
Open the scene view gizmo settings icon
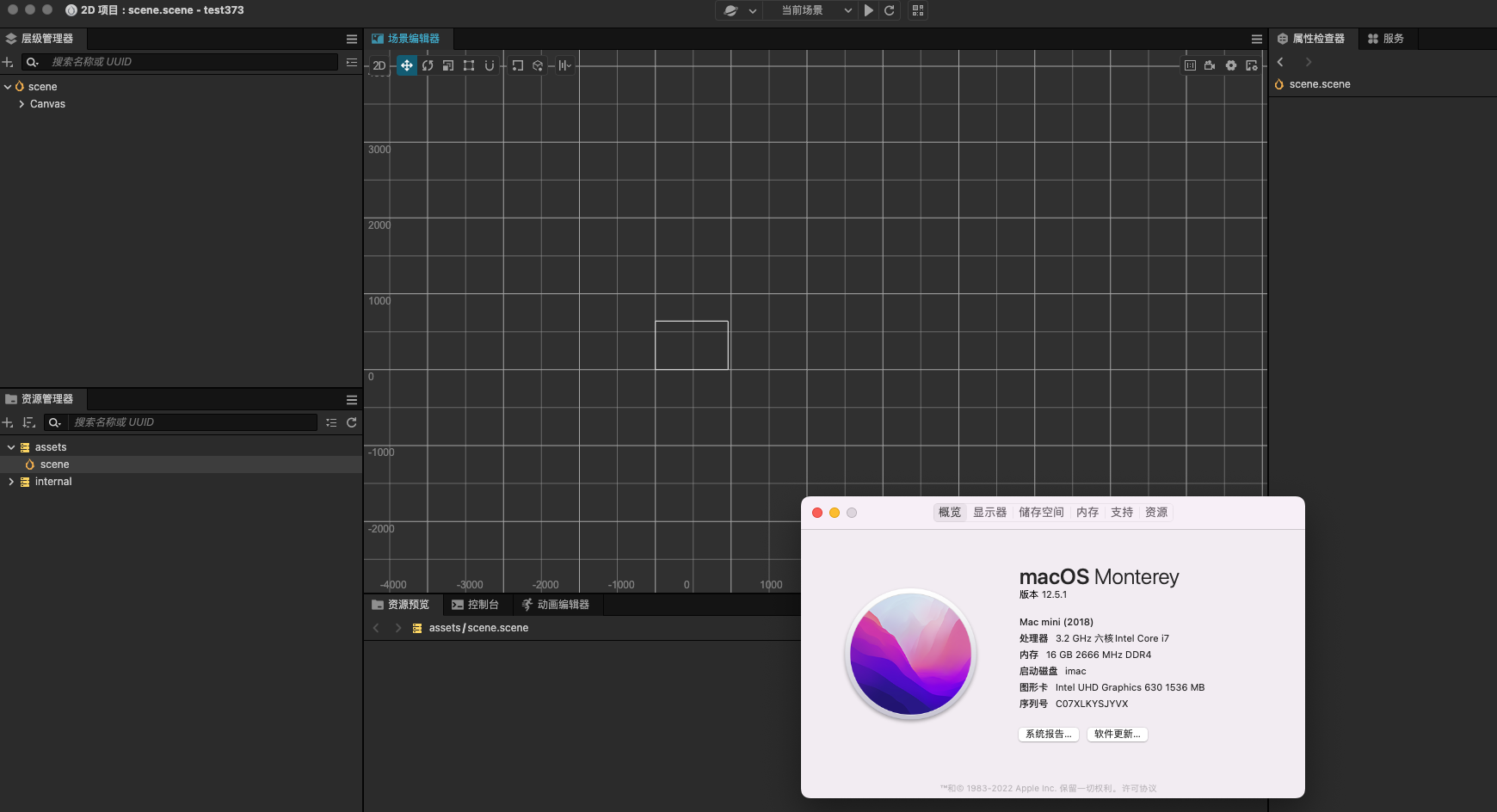1252,65
